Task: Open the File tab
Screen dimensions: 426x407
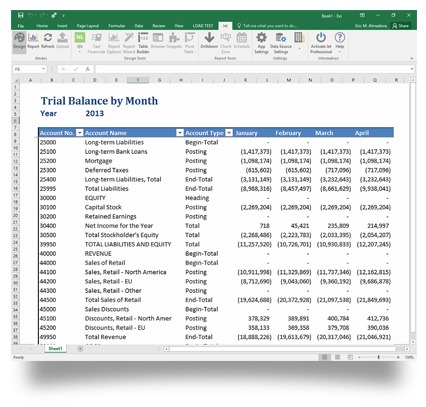Action: pyautogui.click(x=21, y=26)
